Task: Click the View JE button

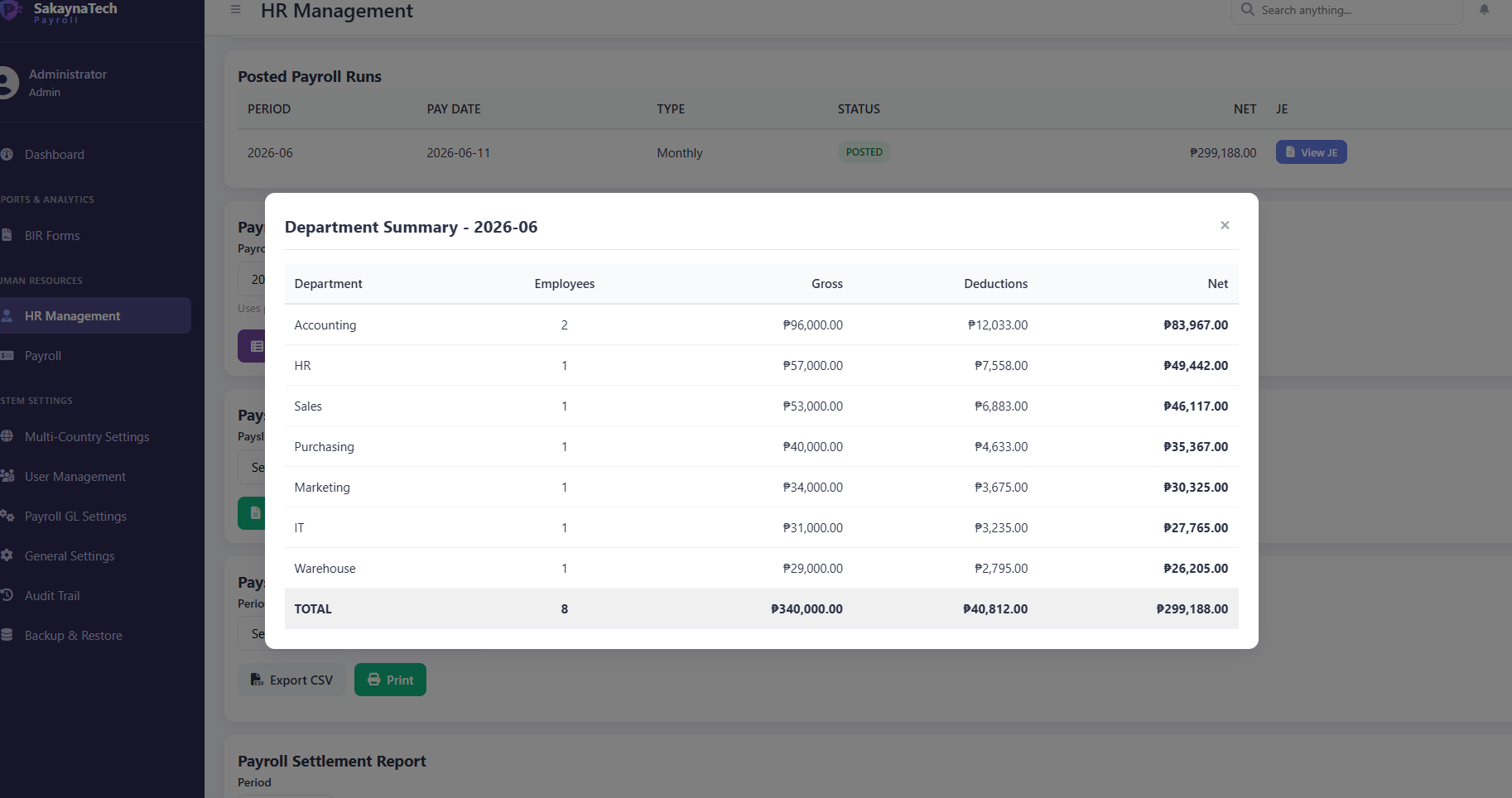Action: [1311, 152]
